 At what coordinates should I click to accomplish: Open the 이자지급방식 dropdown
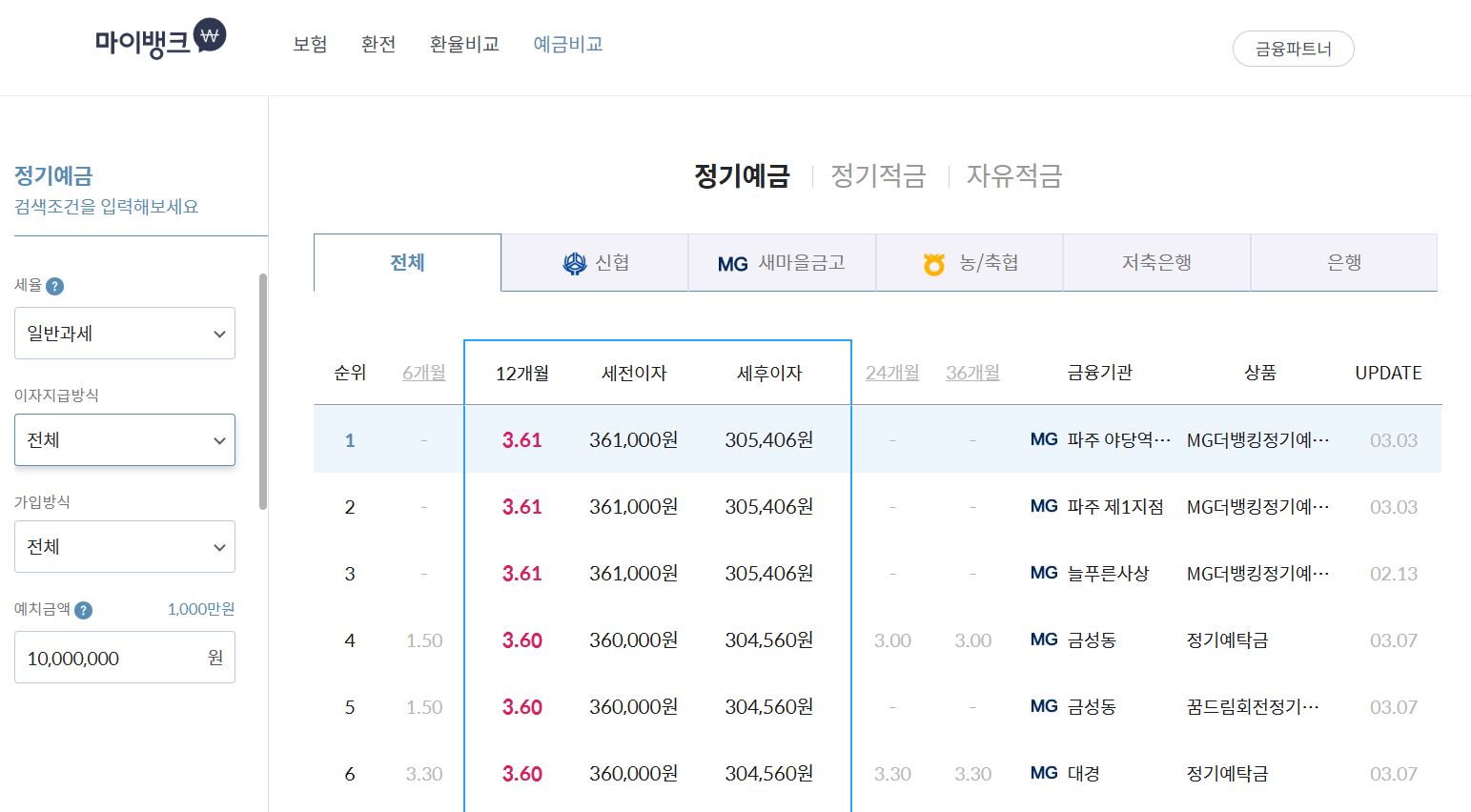tap(125, 440)
